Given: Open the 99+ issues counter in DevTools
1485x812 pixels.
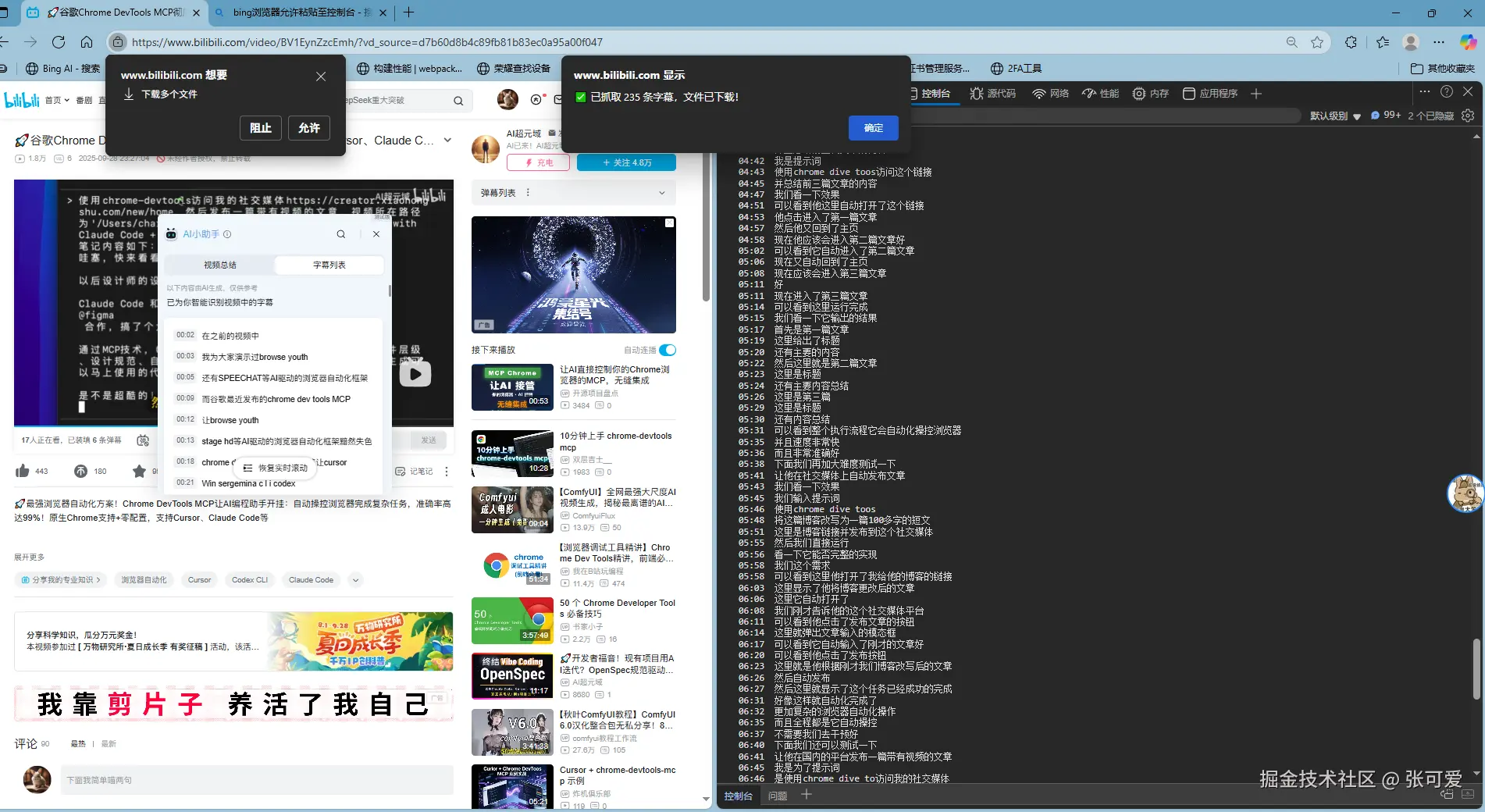Looking at the screenshot, I should pos(1386,116).
